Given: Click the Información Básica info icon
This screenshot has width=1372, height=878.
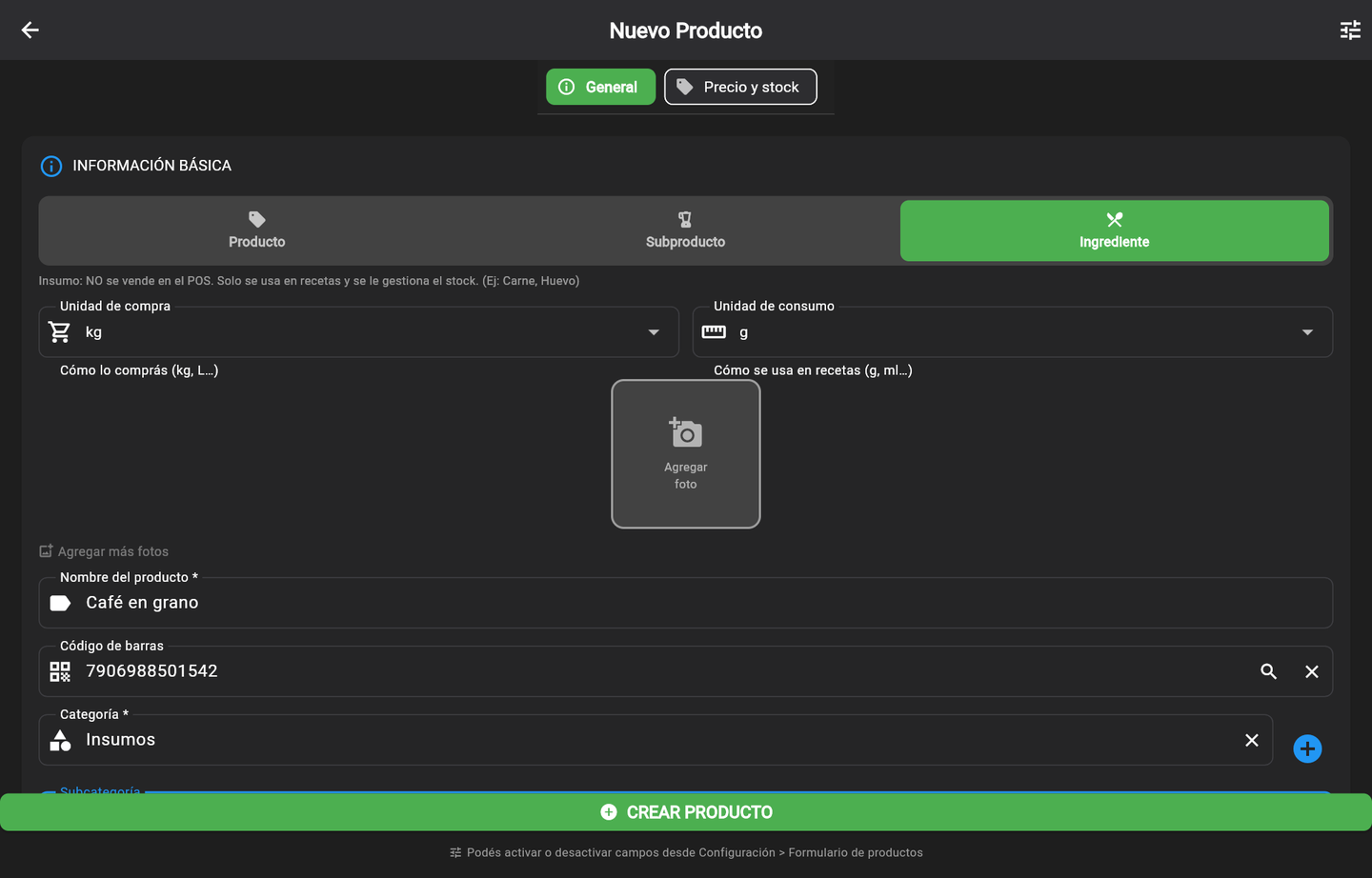Looking at the screenshot, I should [x=51, y=166].
